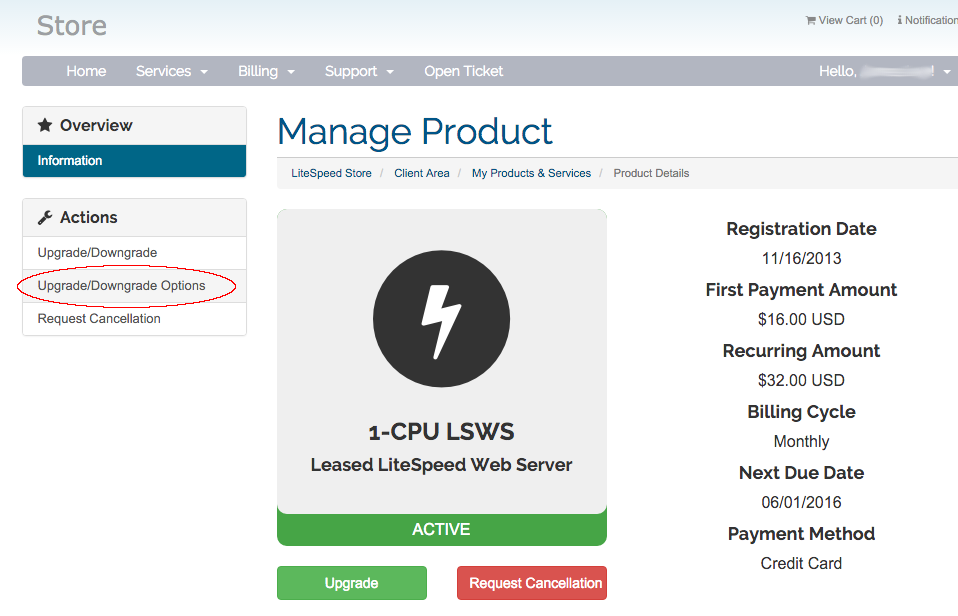
Task: Select Open Ticket in navigation bar
Action: 464,72
